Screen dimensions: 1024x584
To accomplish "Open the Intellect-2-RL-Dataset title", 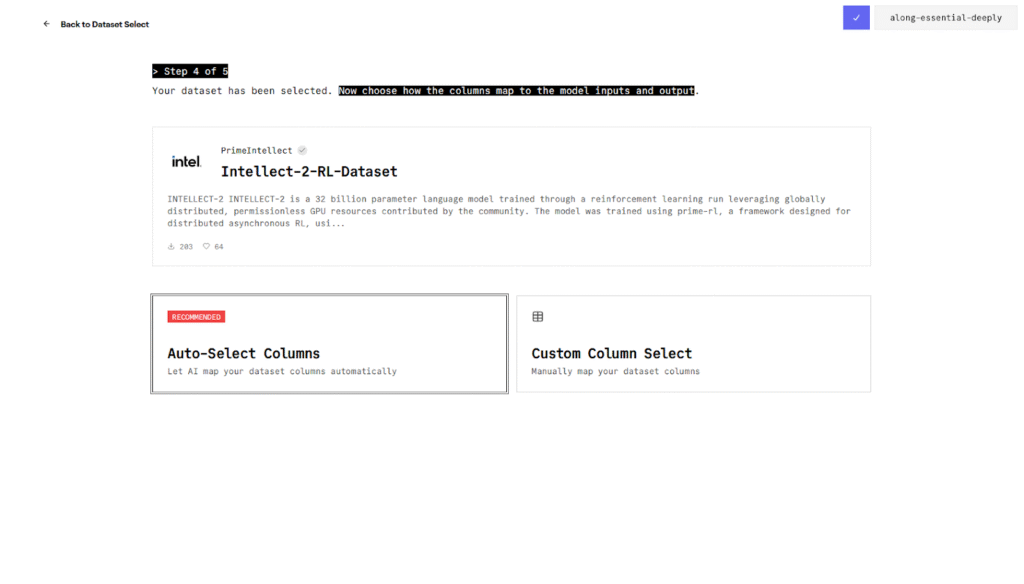I will click(x=309, y=171).
